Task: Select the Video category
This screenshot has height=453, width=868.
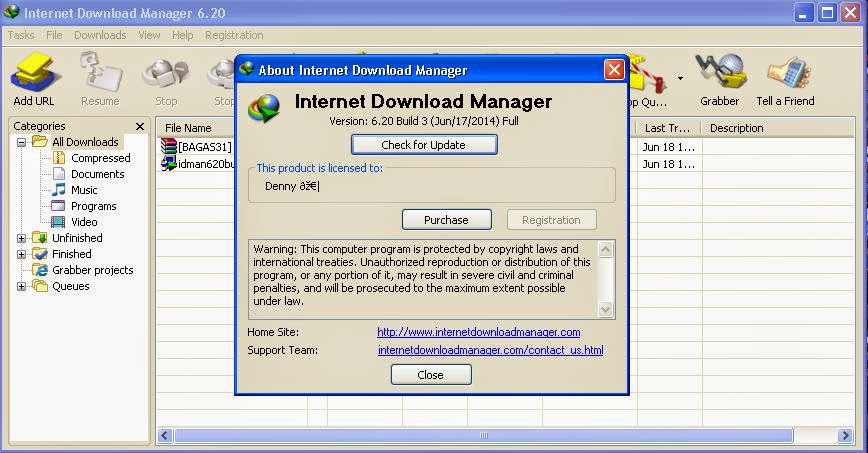Action: (x=84, y=222)
